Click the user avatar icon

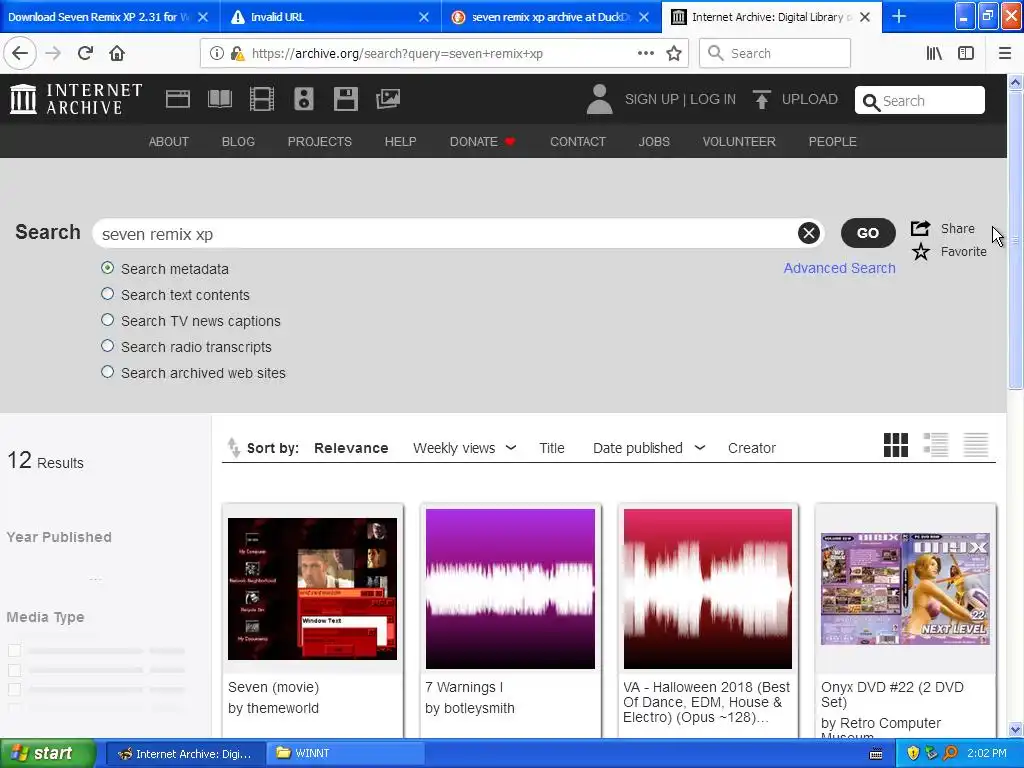pyautogui.click(x=600, y=99)
